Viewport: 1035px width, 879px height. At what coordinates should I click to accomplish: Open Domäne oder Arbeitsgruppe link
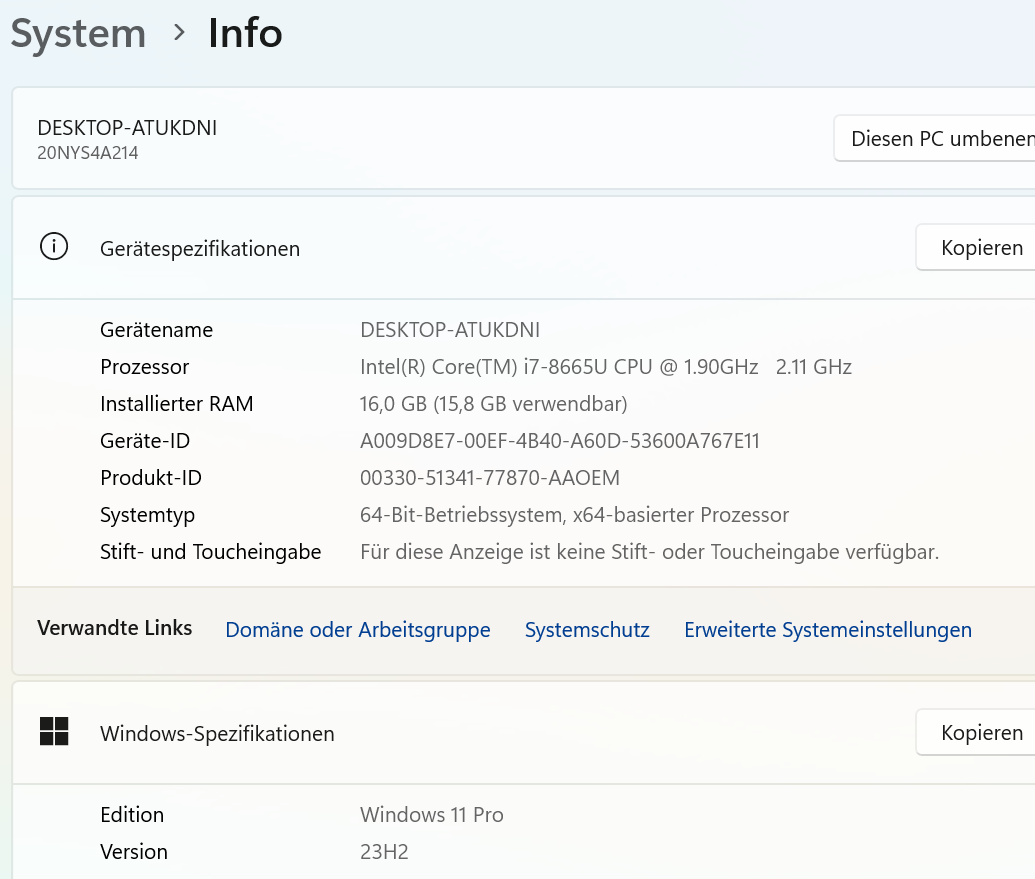358,630
